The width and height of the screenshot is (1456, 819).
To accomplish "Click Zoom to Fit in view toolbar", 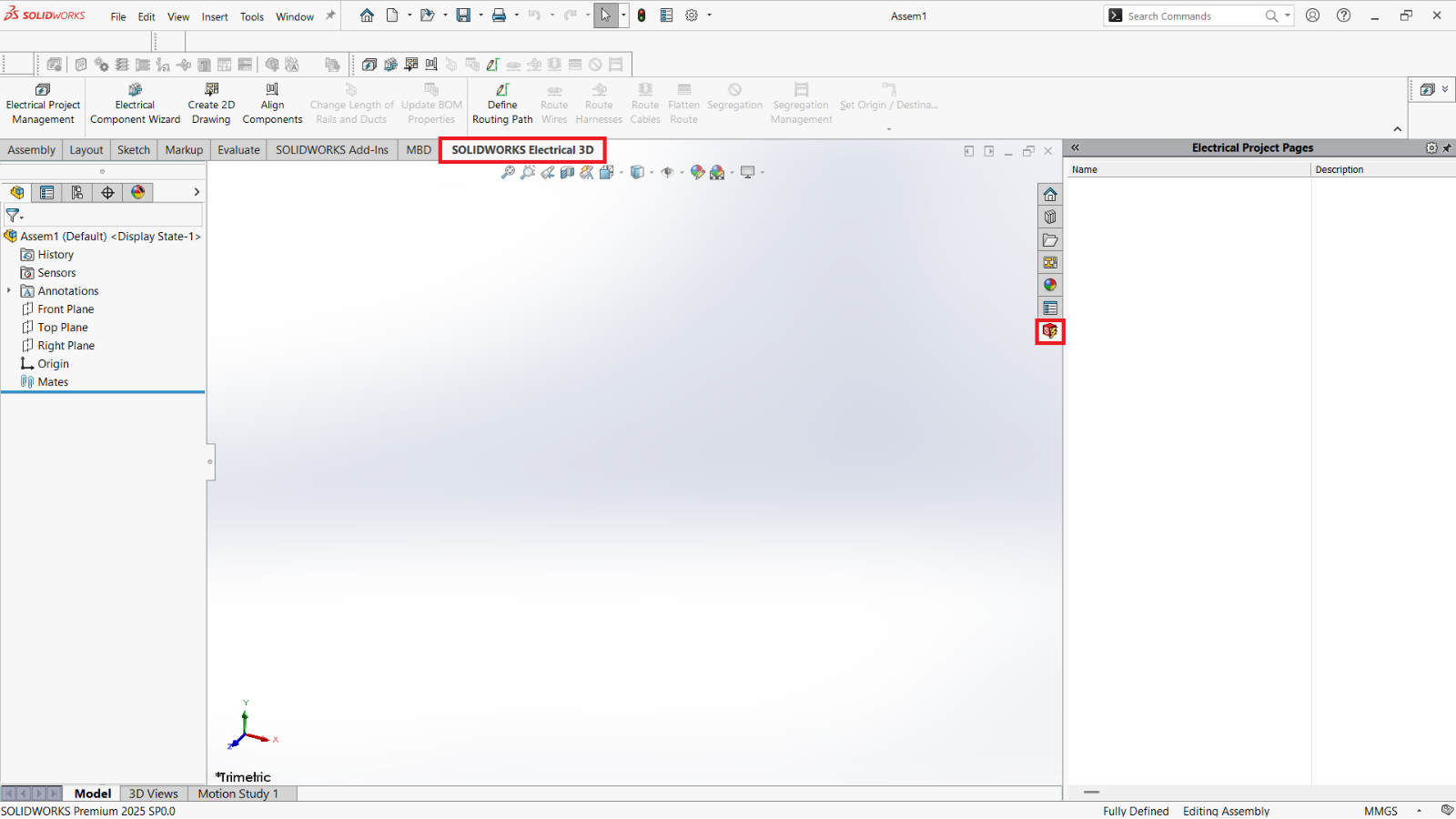I will [508, 172].
